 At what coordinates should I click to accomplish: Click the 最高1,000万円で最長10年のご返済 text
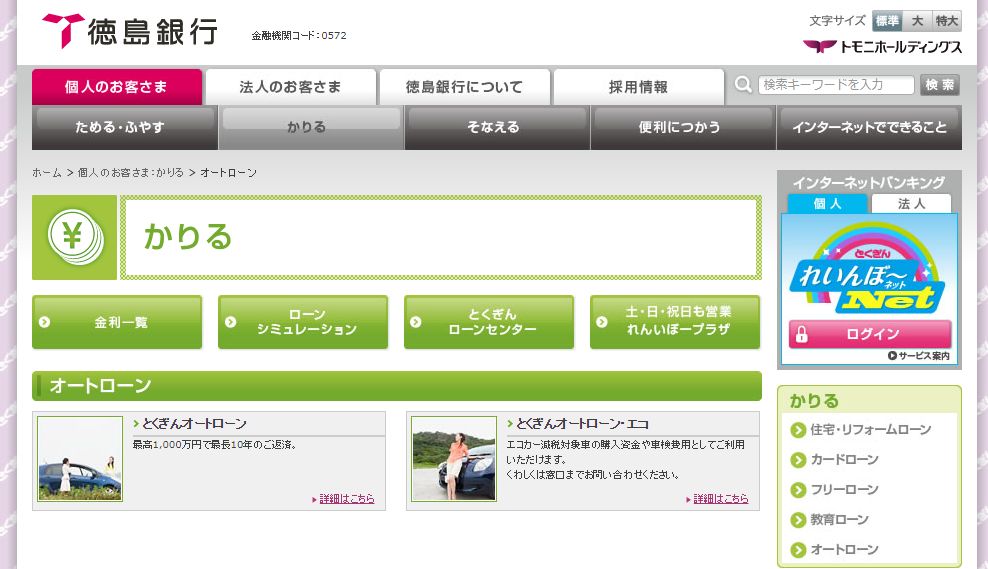coord(214,445)
